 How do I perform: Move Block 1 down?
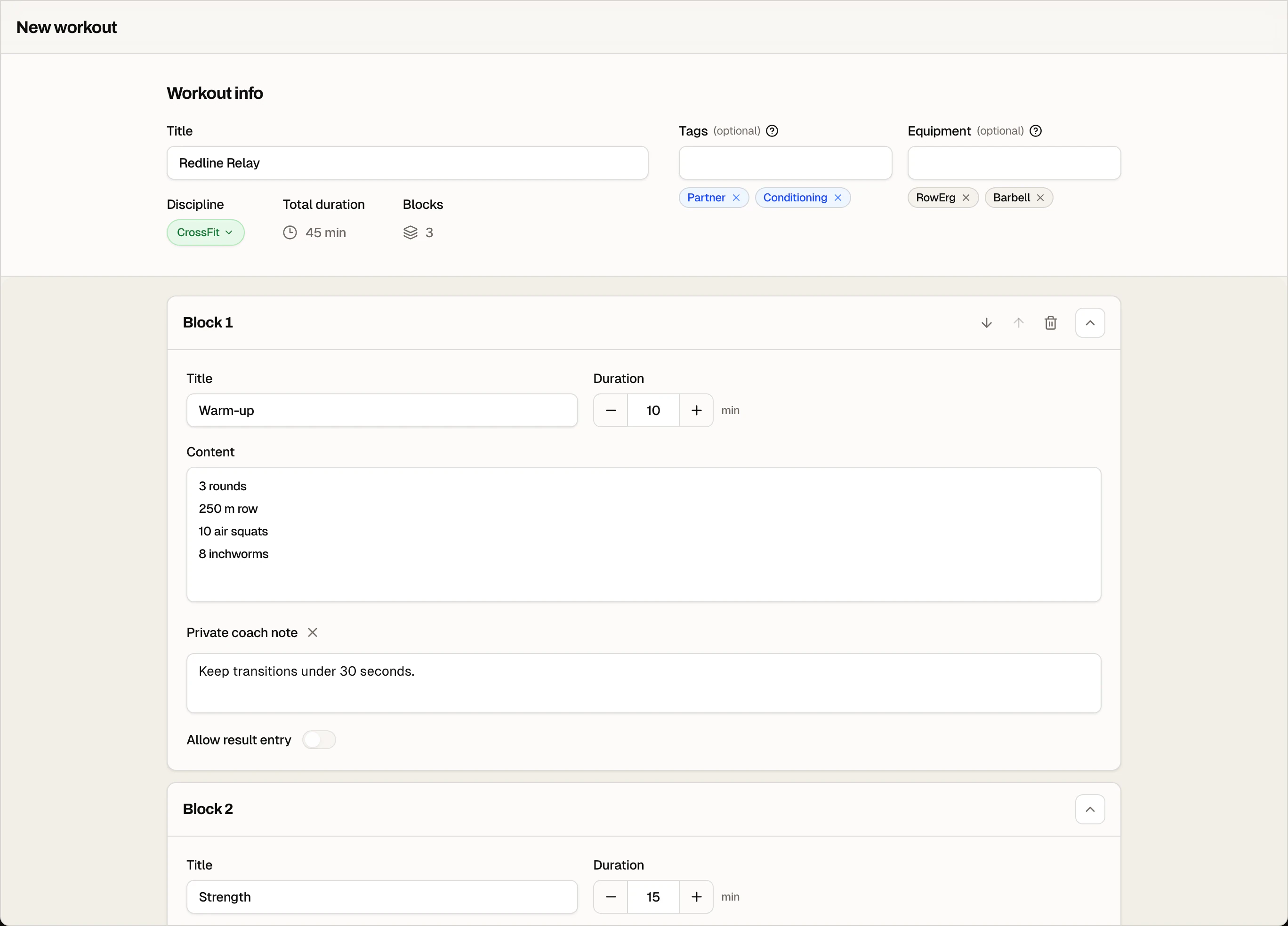click(986, 323)
